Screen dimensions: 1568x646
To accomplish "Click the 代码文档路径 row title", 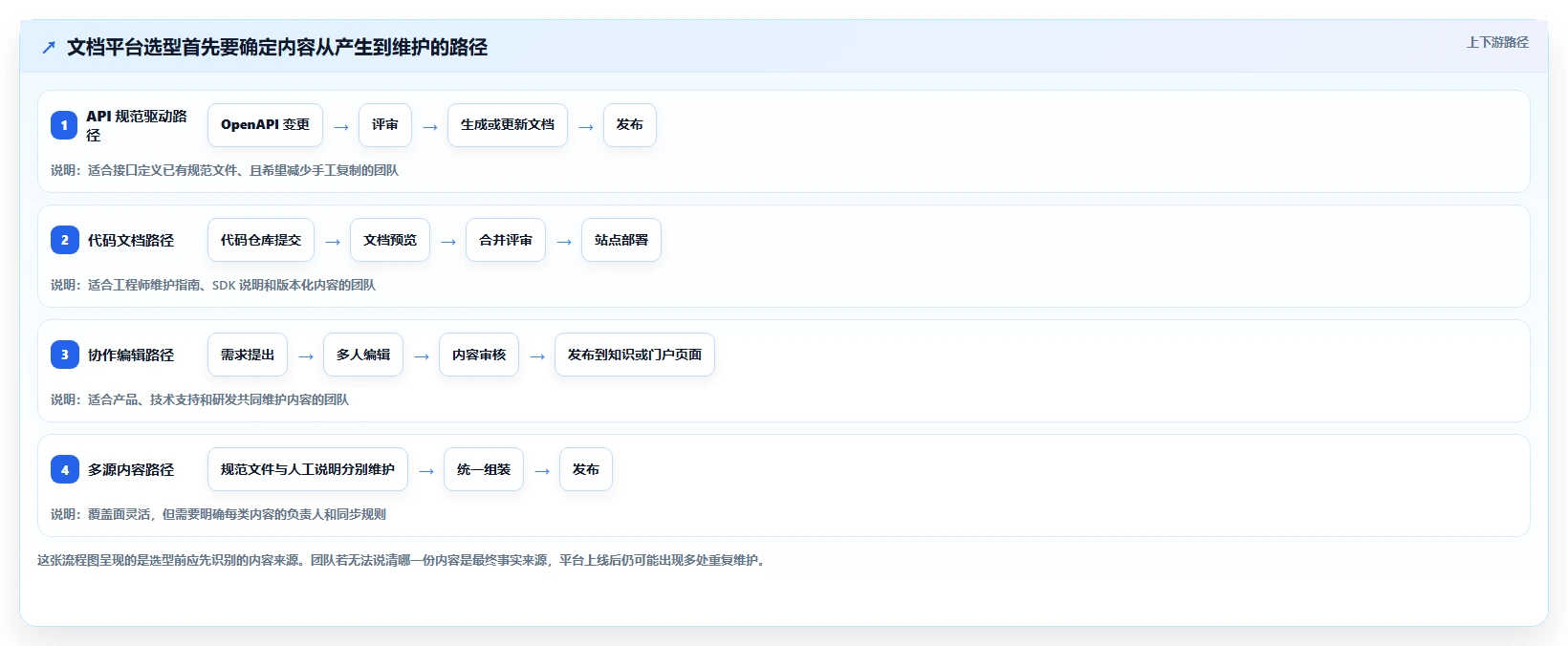I will 131,240.
